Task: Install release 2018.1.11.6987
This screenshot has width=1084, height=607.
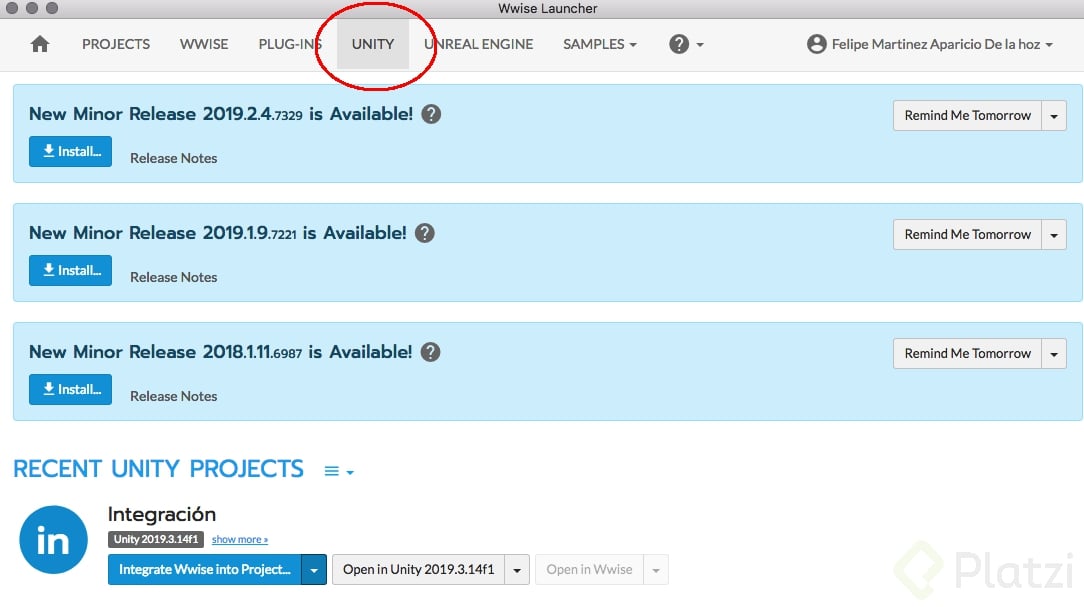Action: click(x=71, y=389)
